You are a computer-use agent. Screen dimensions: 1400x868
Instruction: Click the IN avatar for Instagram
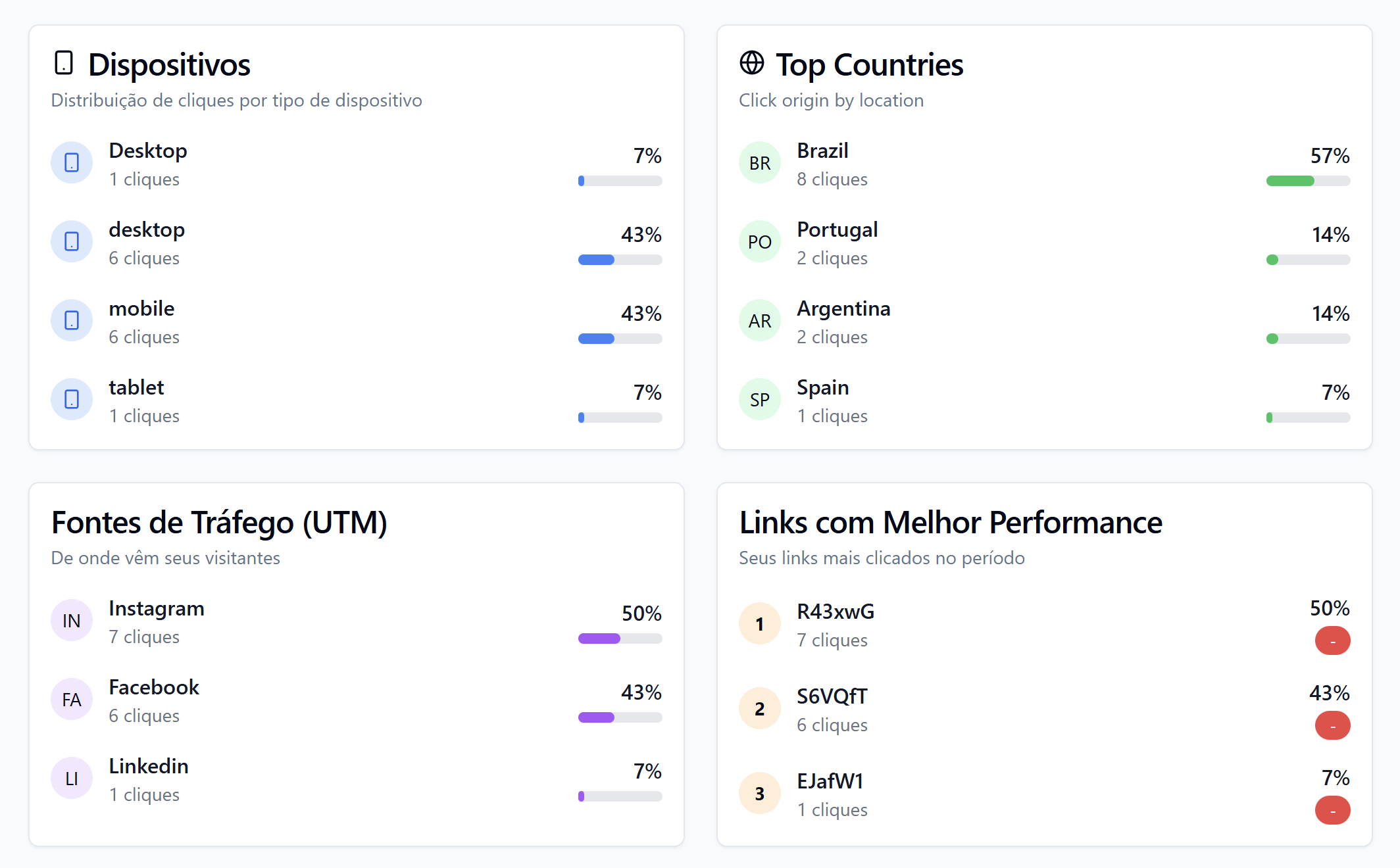(x=72, y=620)
